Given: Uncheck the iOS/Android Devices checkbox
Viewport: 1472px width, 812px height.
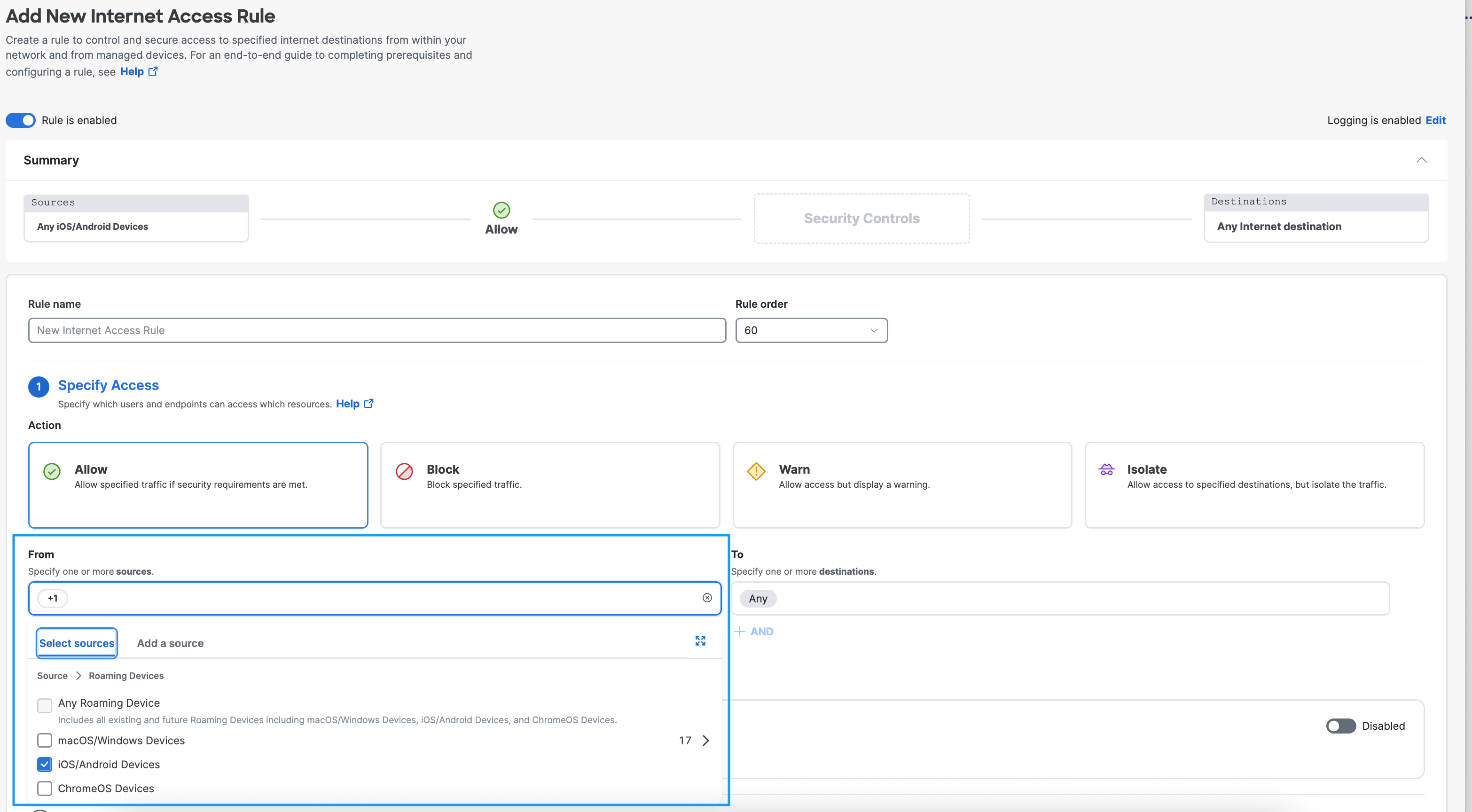Looking at the screenshot, I should 45,765.
